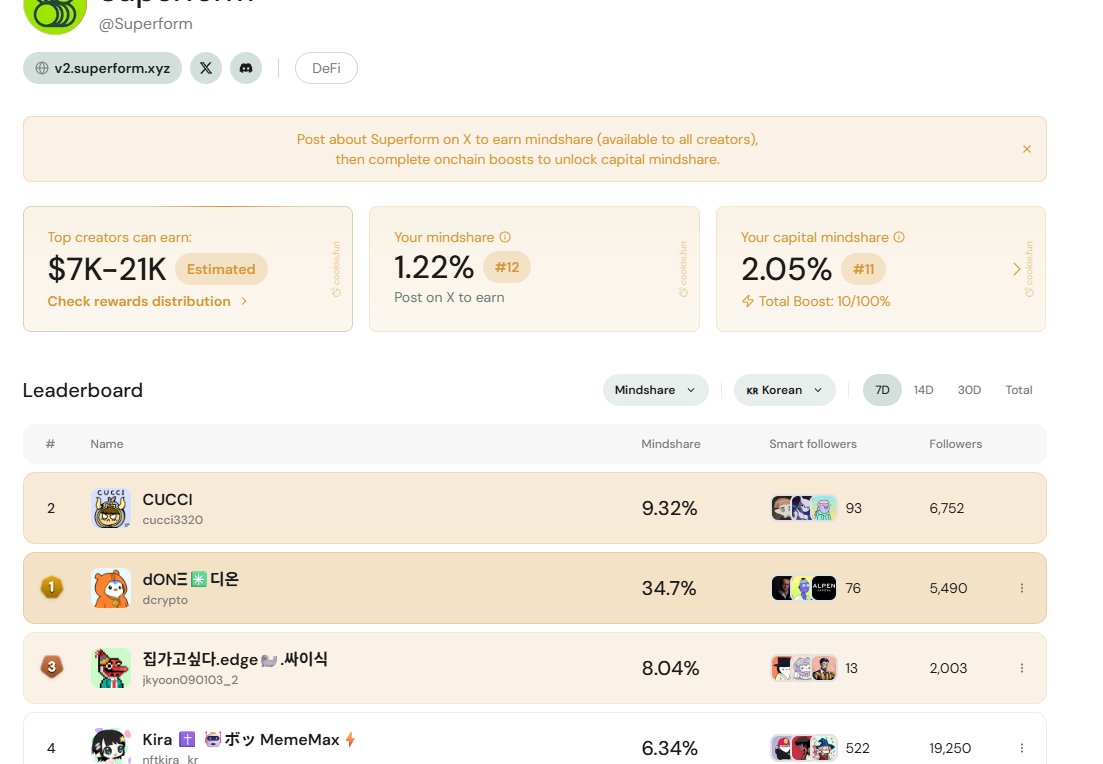Click the 6.34% mindshare value
Screen dimensions: 1103x764
pyautogui.click(x=670, y=748)
